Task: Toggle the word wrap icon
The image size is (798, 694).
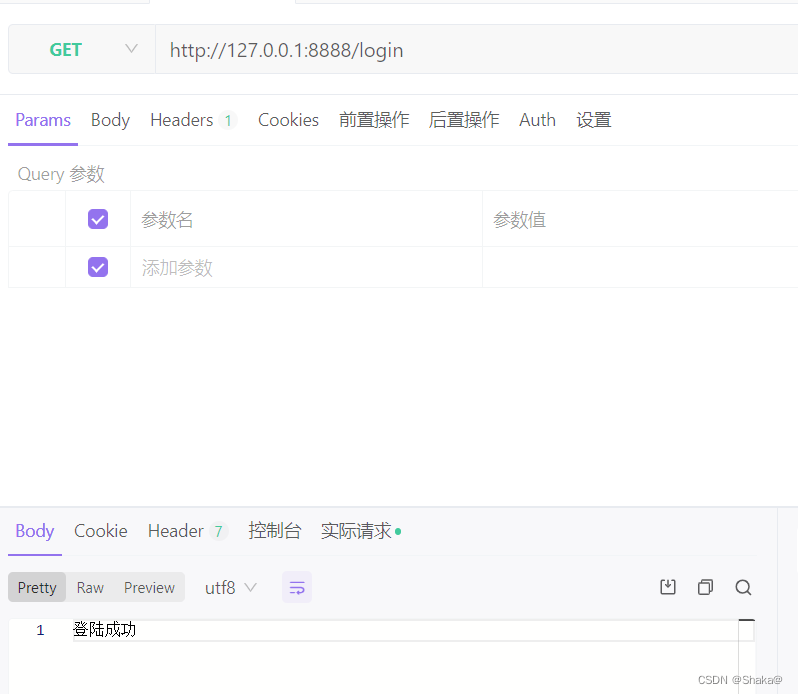Action: (297, 588)
